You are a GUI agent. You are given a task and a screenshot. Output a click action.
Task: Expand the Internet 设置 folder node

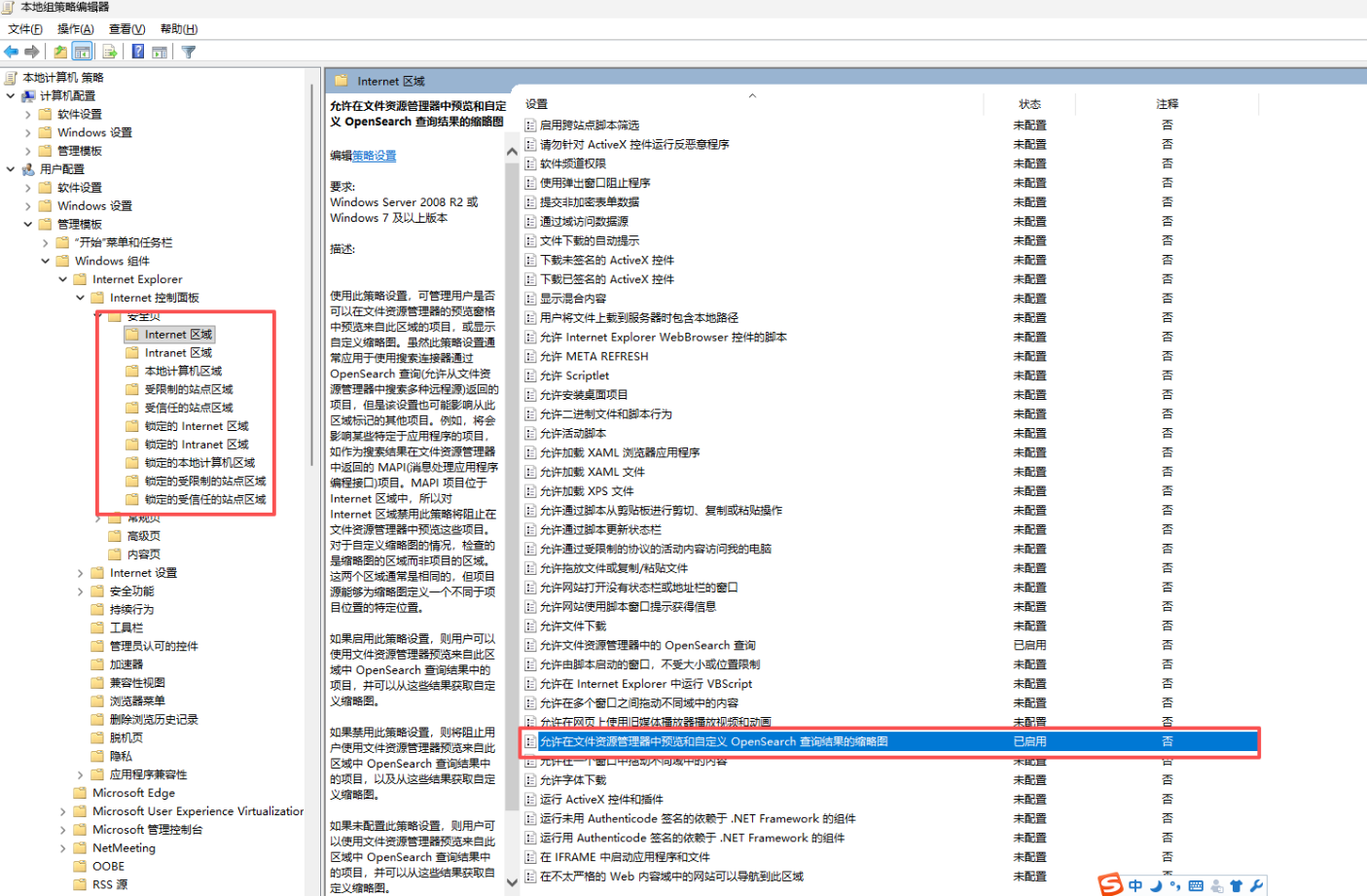click(81, 573)
